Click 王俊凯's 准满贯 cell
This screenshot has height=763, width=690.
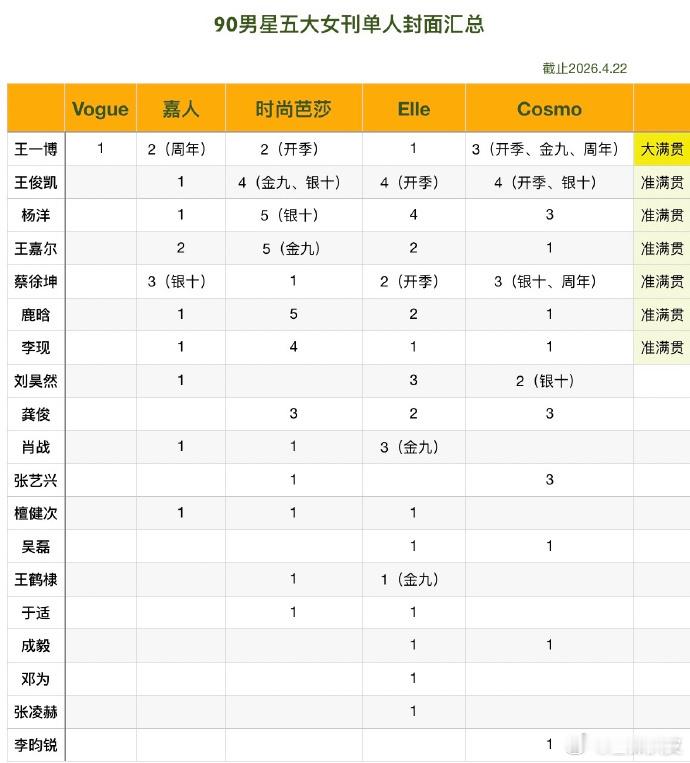(662, 182)
